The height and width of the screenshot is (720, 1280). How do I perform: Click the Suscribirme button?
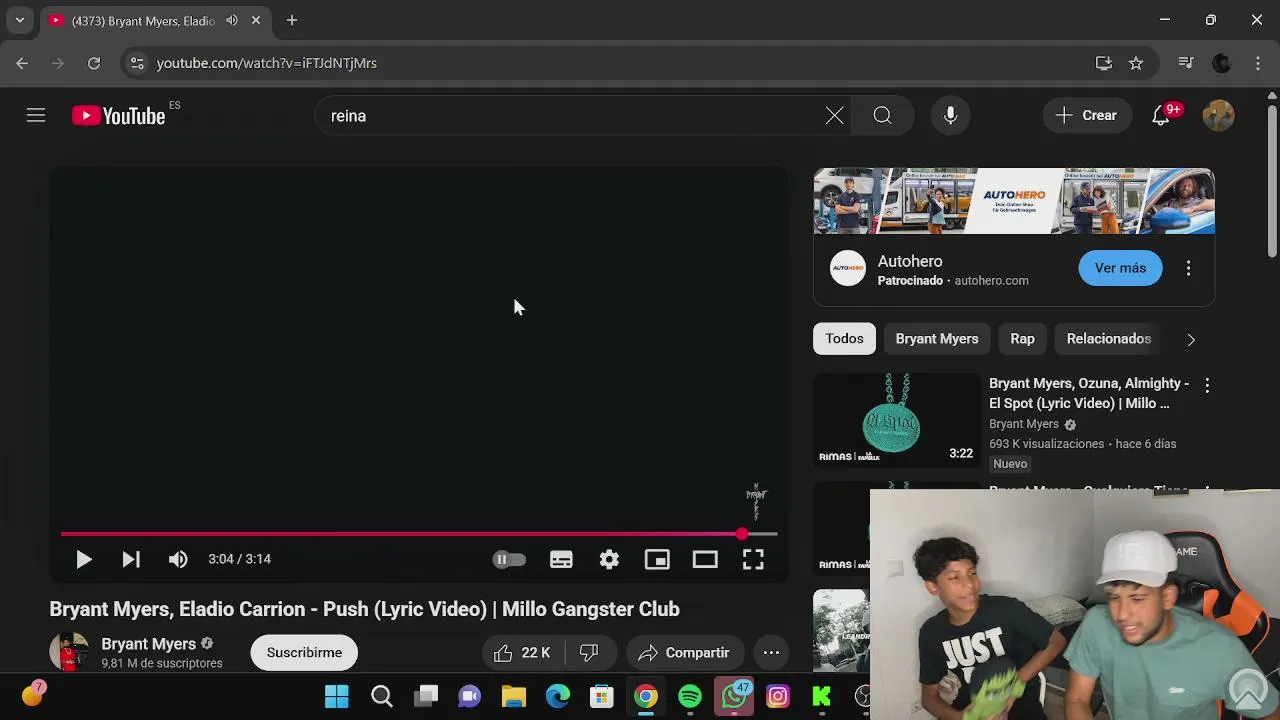[x=304, y=652]
